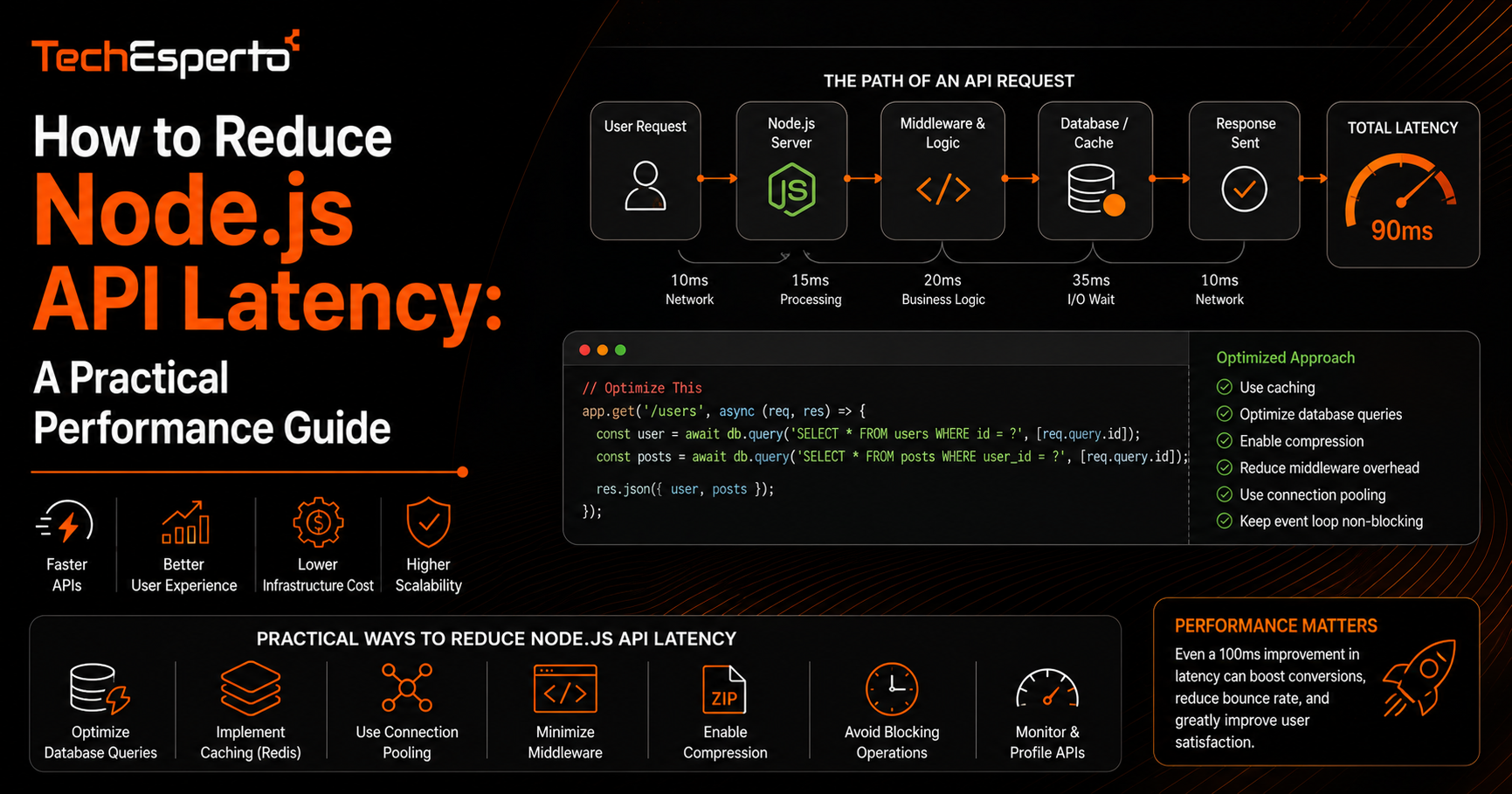Click the checkmark circle icon in Response Sent
Screen dimensions: 1512x794
tap(1244, 190)
